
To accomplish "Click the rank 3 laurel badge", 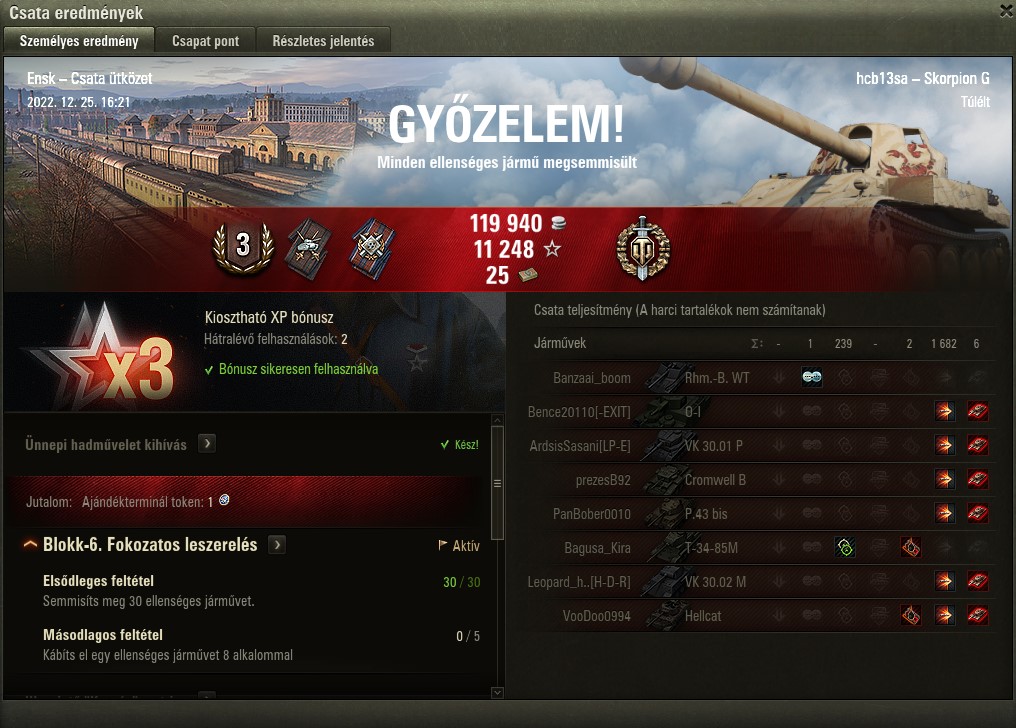I will (243, 248).
